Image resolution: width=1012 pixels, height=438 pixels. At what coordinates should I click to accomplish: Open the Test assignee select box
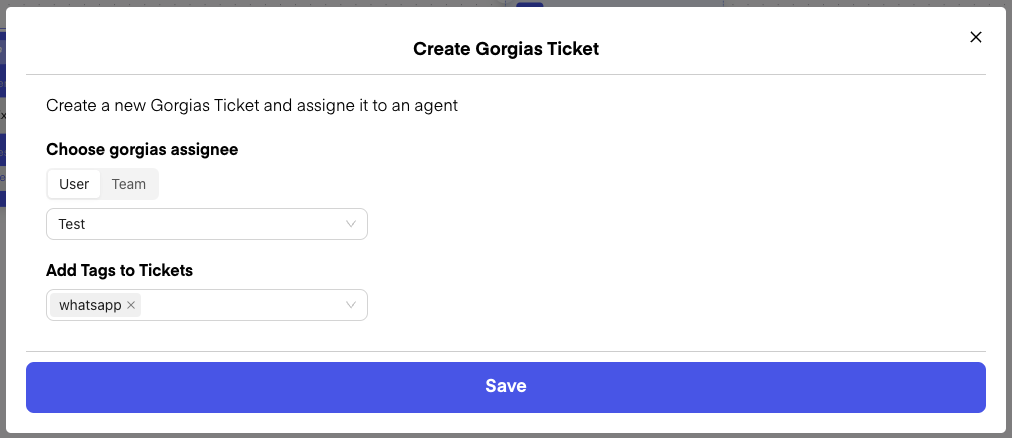(x=200, y=224)
